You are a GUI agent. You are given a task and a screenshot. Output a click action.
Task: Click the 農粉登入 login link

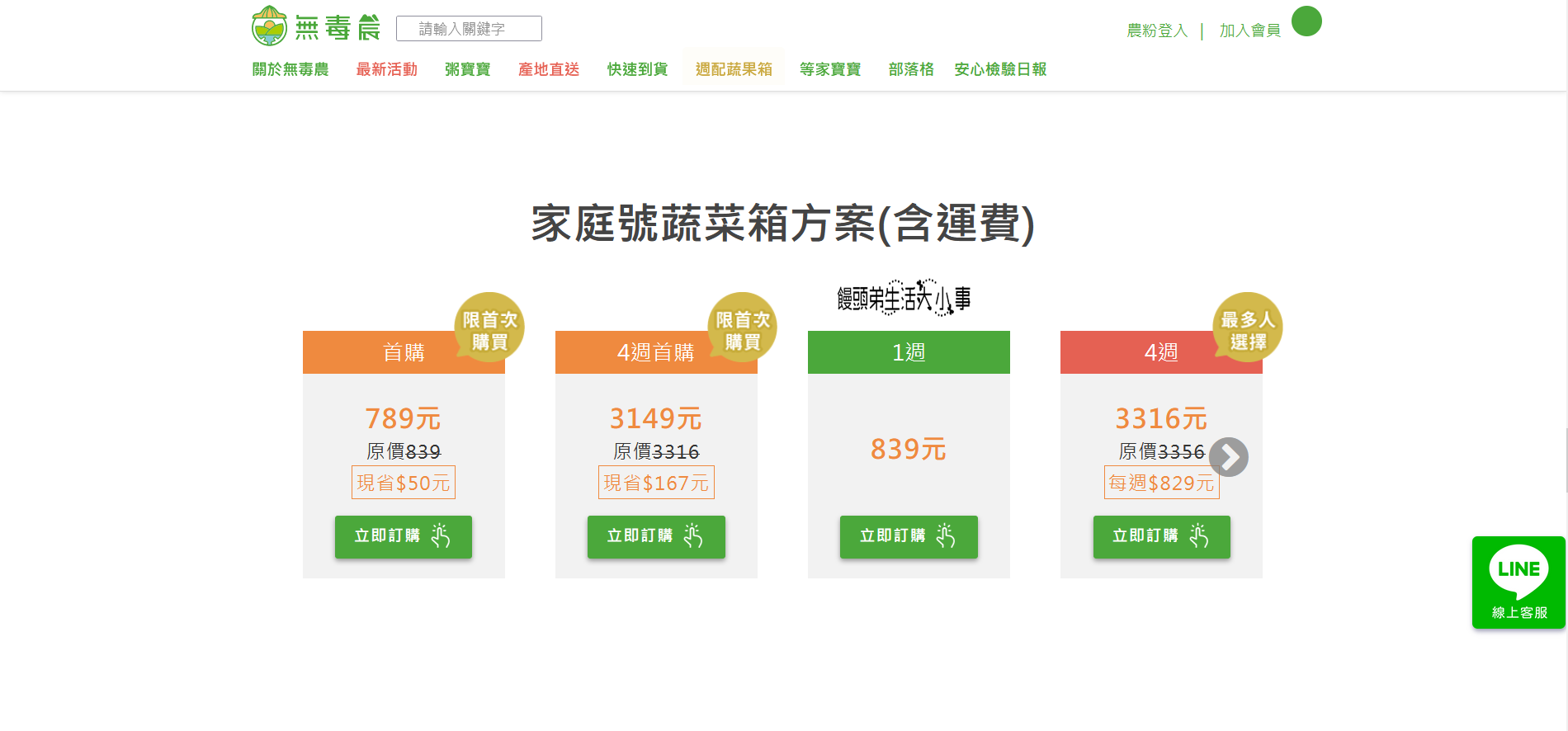click(x=1157, y=31)
